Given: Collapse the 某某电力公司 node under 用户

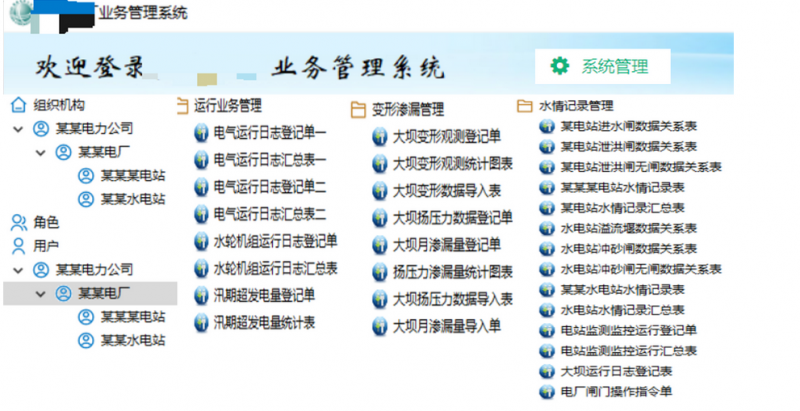Looking at the screenshot, I should pos(18,270).
